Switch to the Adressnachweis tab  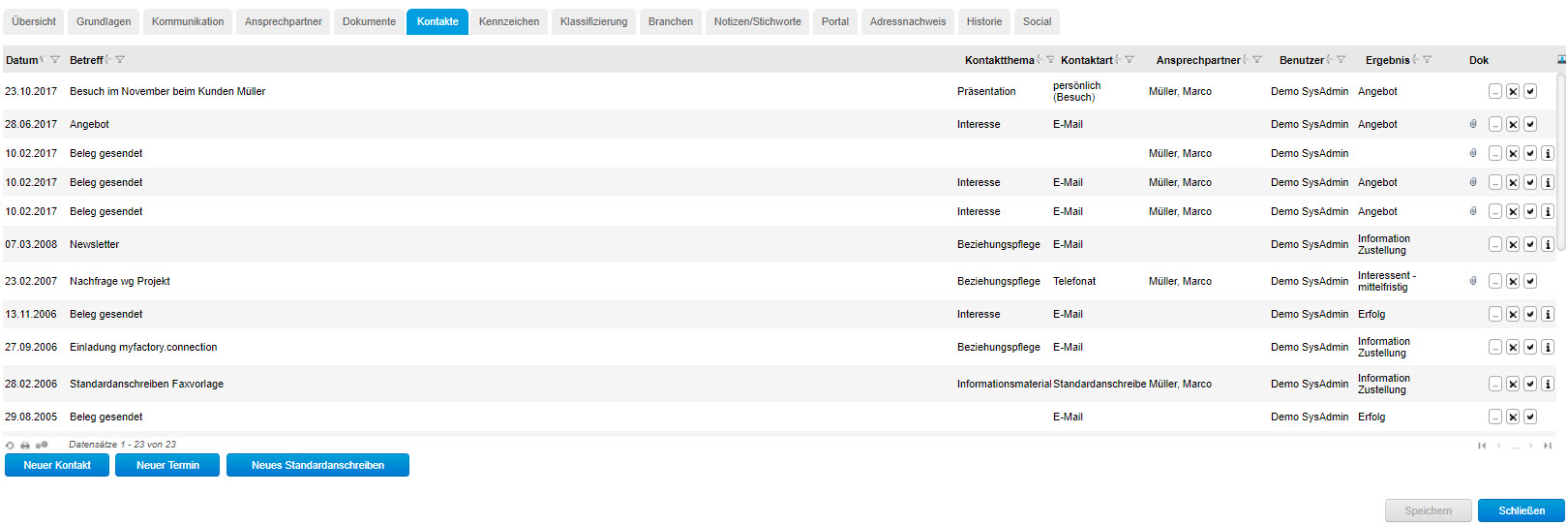pos(908,21)
